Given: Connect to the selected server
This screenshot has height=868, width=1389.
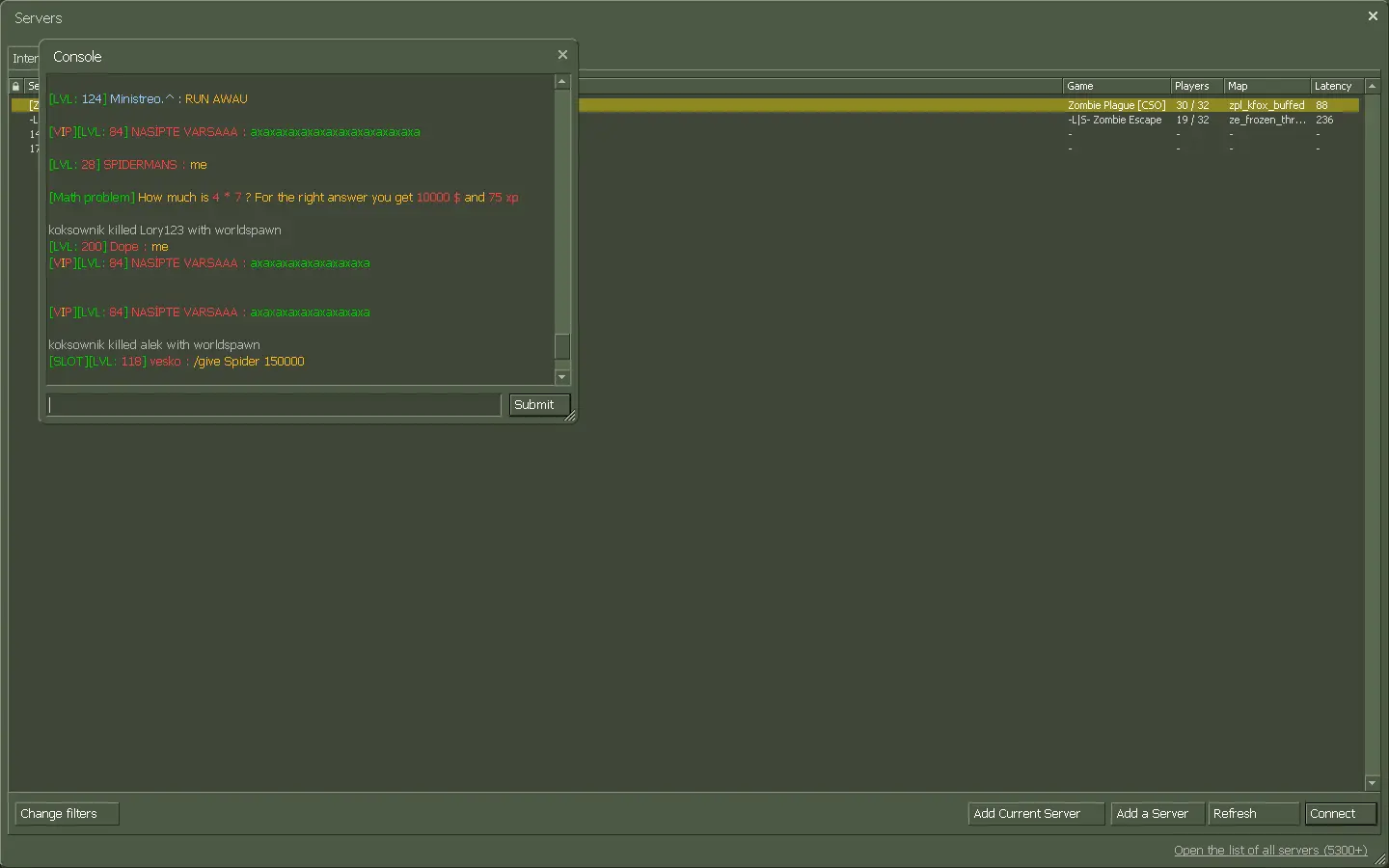Looking at the screenshot, I should 1341,814.
